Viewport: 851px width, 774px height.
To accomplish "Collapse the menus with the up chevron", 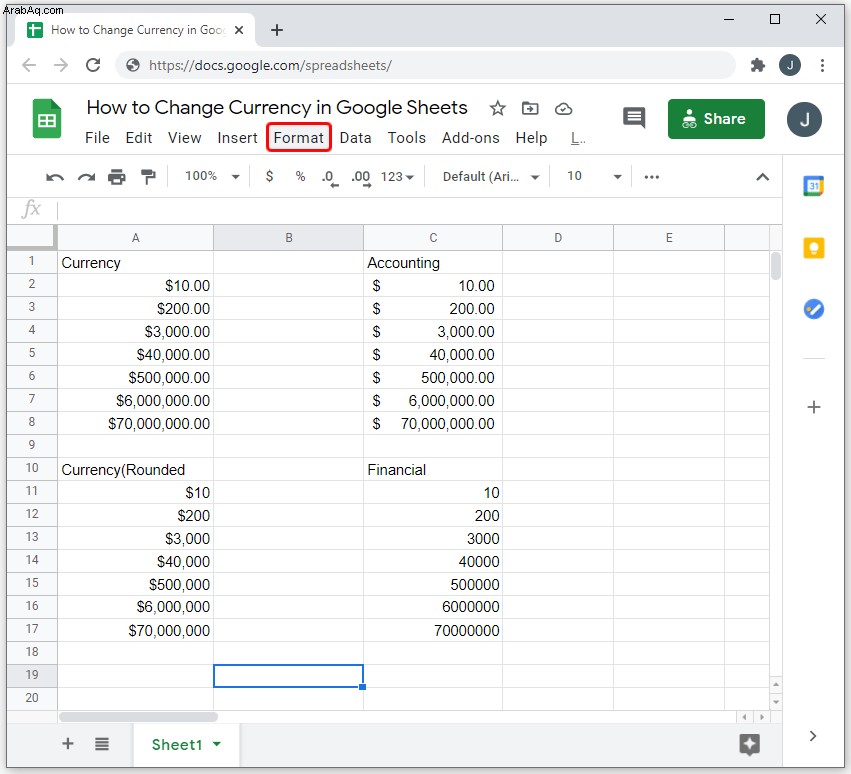I will pos(763,177).
